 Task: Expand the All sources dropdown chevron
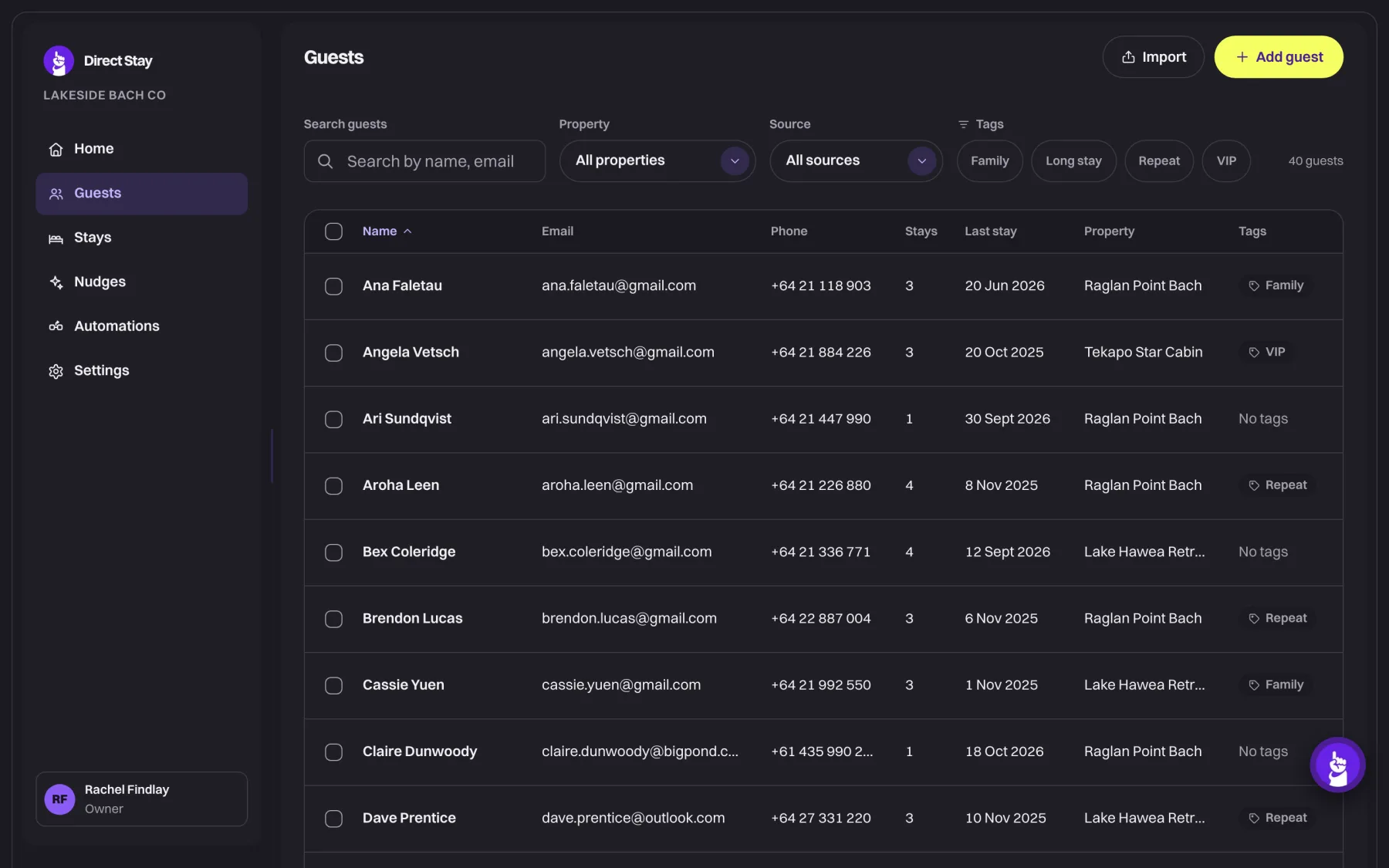pos(921,160)
